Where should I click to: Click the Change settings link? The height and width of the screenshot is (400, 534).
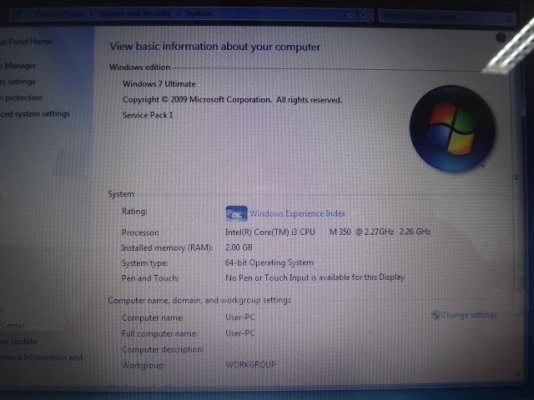pos(469,315)
